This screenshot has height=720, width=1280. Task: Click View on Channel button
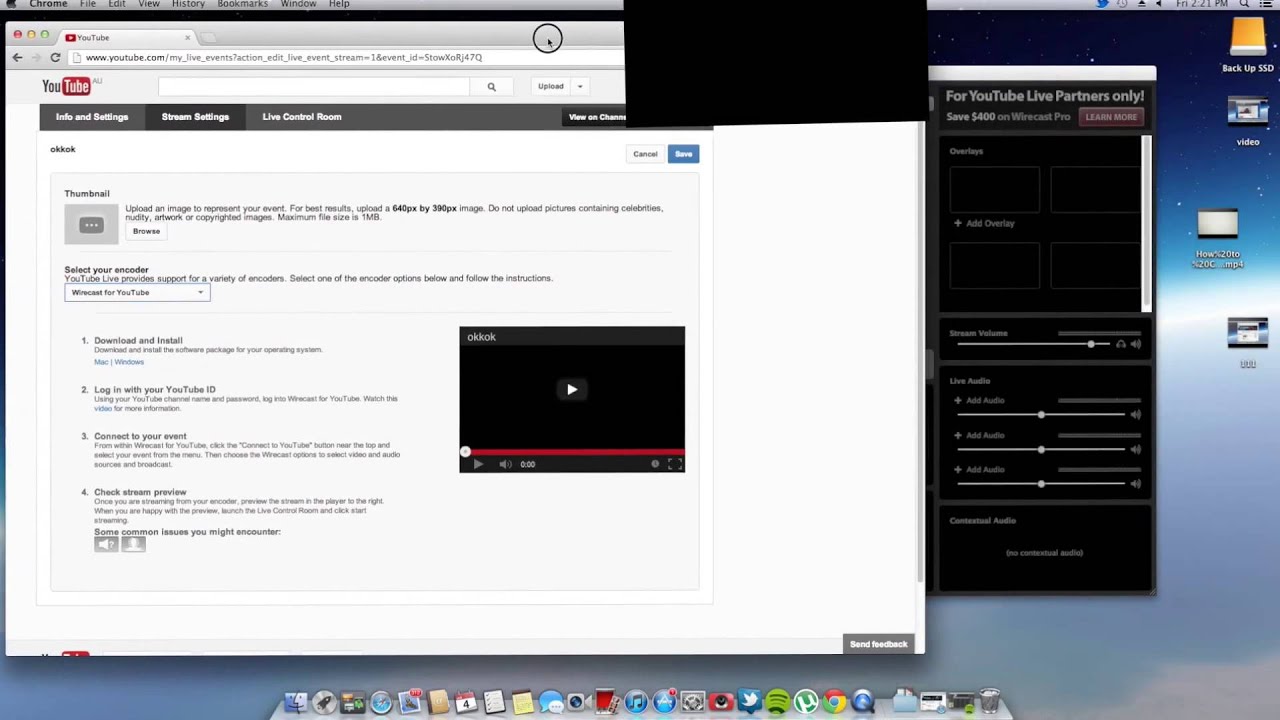(596, 117)
